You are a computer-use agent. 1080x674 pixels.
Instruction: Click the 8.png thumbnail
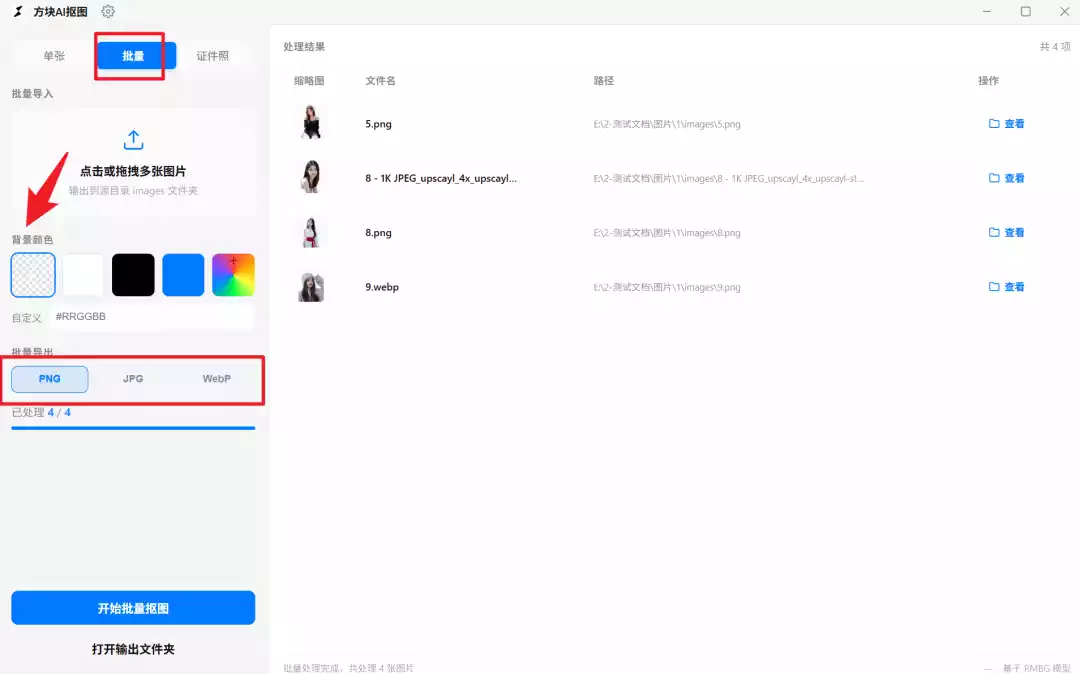click(311, 232)
